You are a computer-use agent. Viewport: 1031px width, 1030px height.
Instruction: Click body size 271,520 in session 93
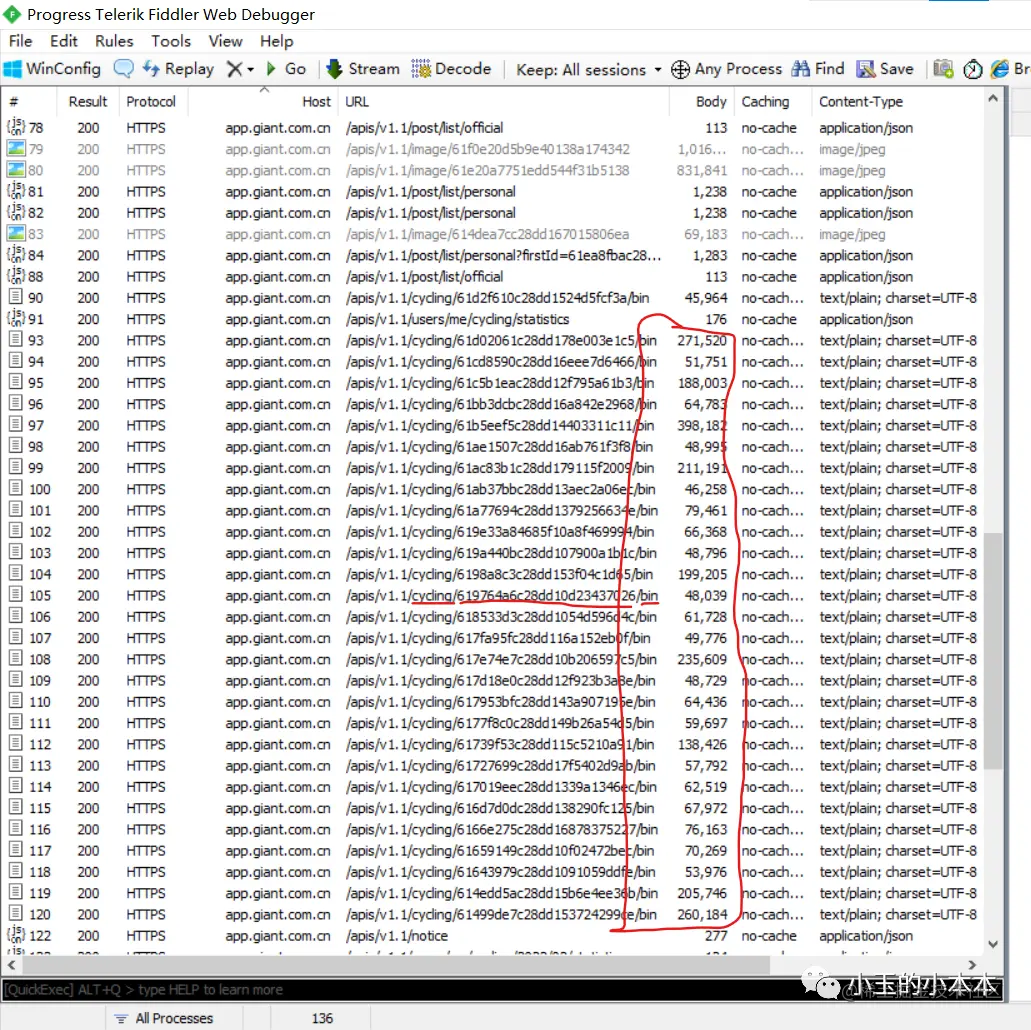pos(702,341)
